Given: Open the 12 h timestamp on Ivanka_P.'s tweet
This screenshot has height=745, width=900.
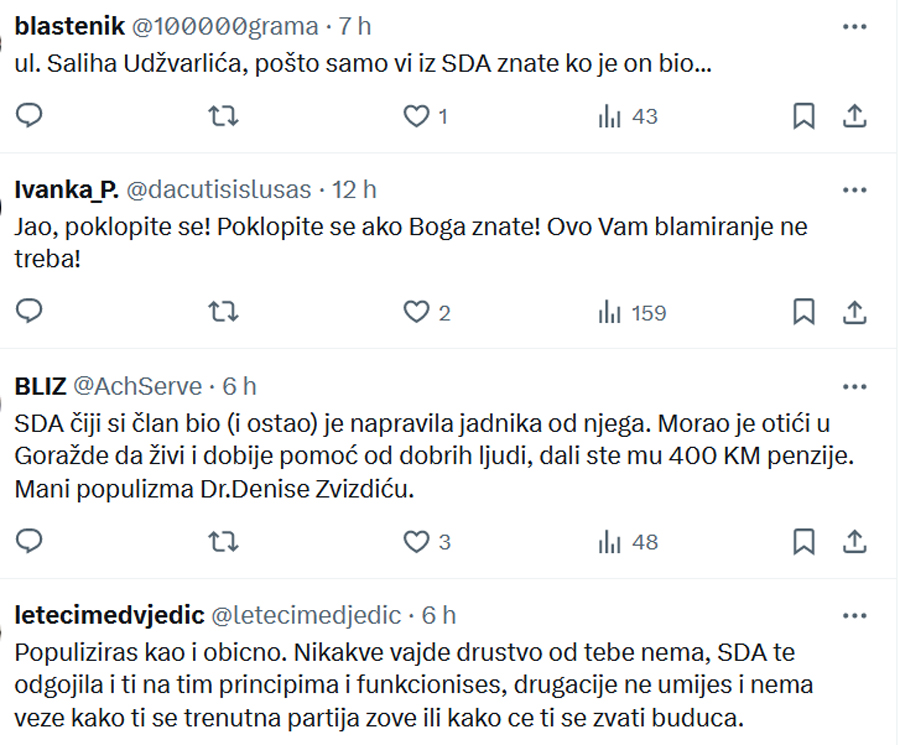Looking at the screenshot, I should (354, 190).
